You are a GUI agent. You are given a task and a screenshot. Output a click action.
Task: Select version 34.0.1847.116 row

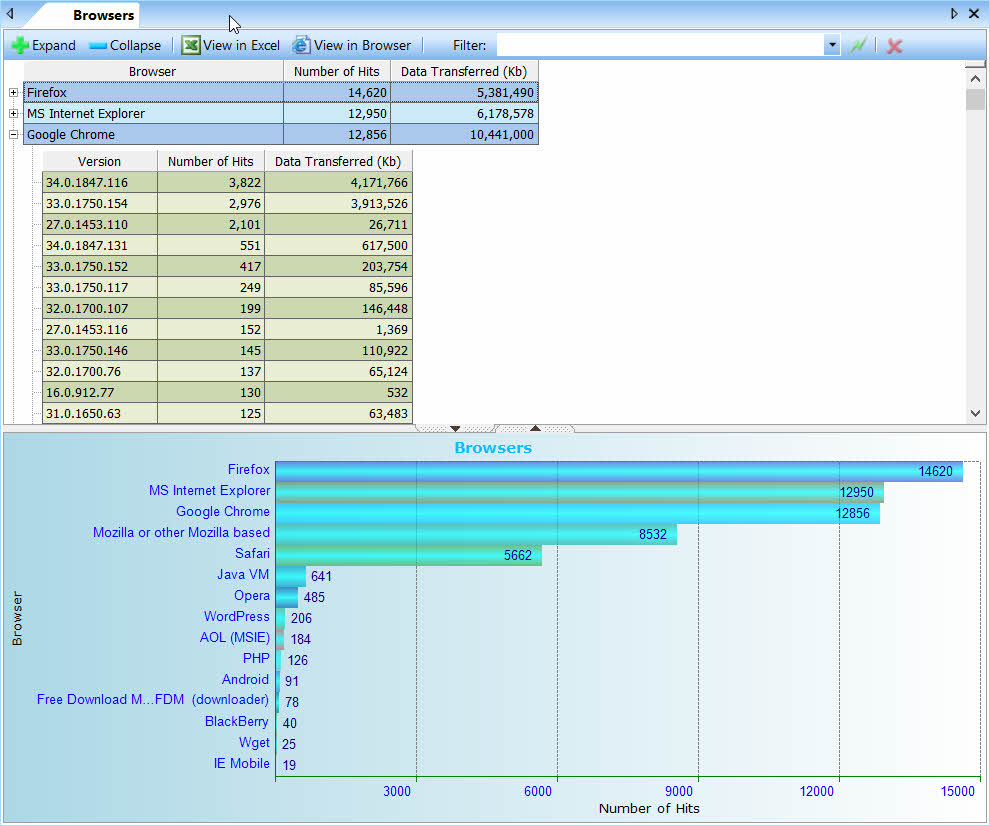point(227,183)
